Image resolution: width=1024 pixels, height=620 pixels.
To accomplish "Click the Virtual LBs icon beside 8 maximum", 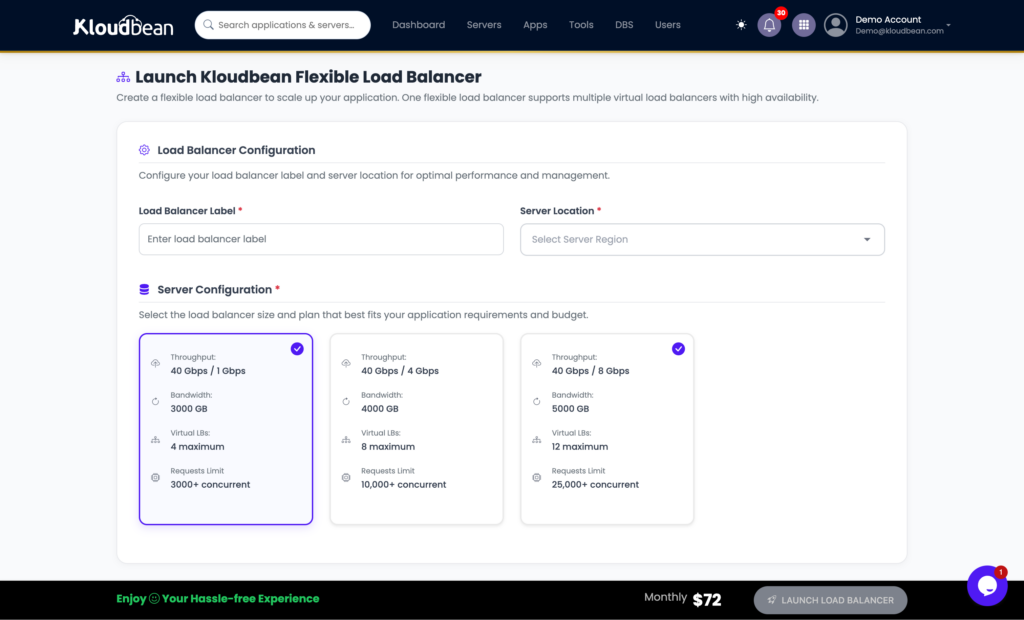I will tap(346, 440).
